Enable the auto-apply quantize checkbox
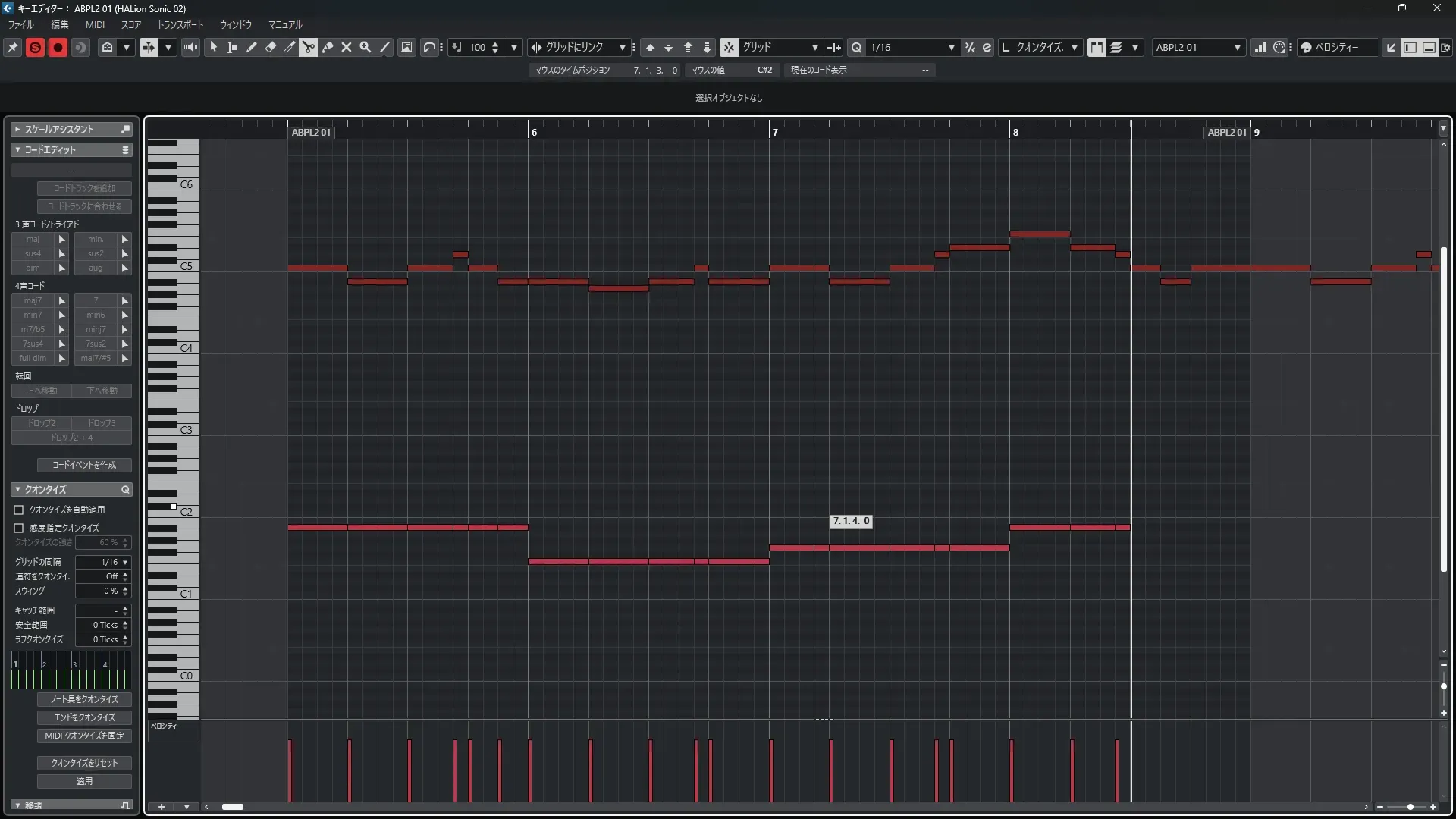 [x=19, y=510]
